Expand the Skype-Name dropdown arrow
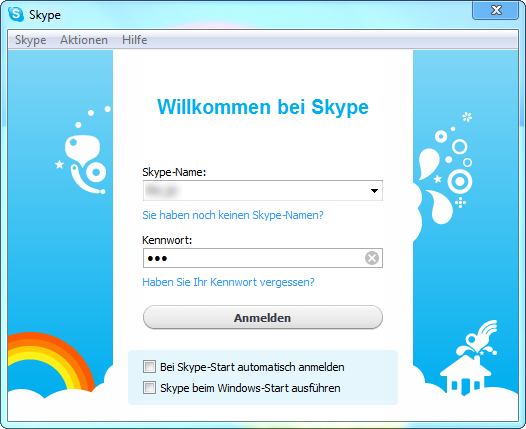This screenshot has width=526, height=429. [x=374, y=191]
